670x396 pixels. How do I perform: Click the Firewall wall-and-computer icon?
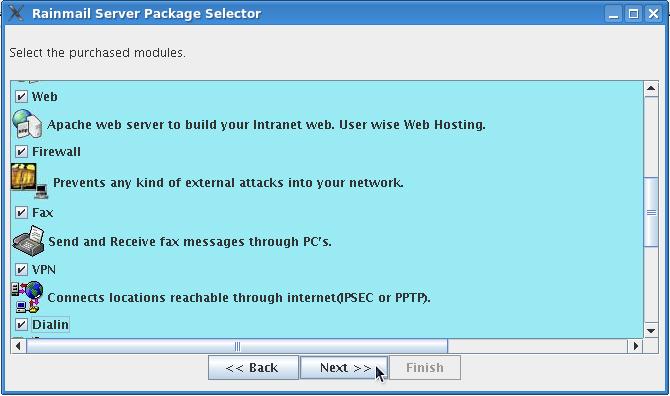(x=29, y=181)
